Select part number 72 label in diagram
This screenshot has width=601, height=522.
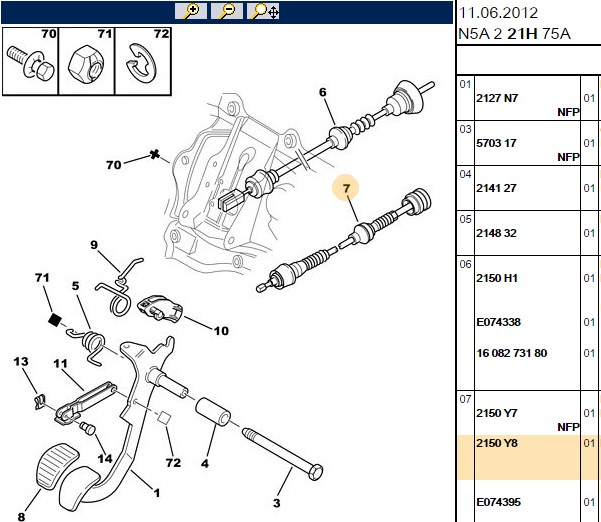click(x=173, y=463)
